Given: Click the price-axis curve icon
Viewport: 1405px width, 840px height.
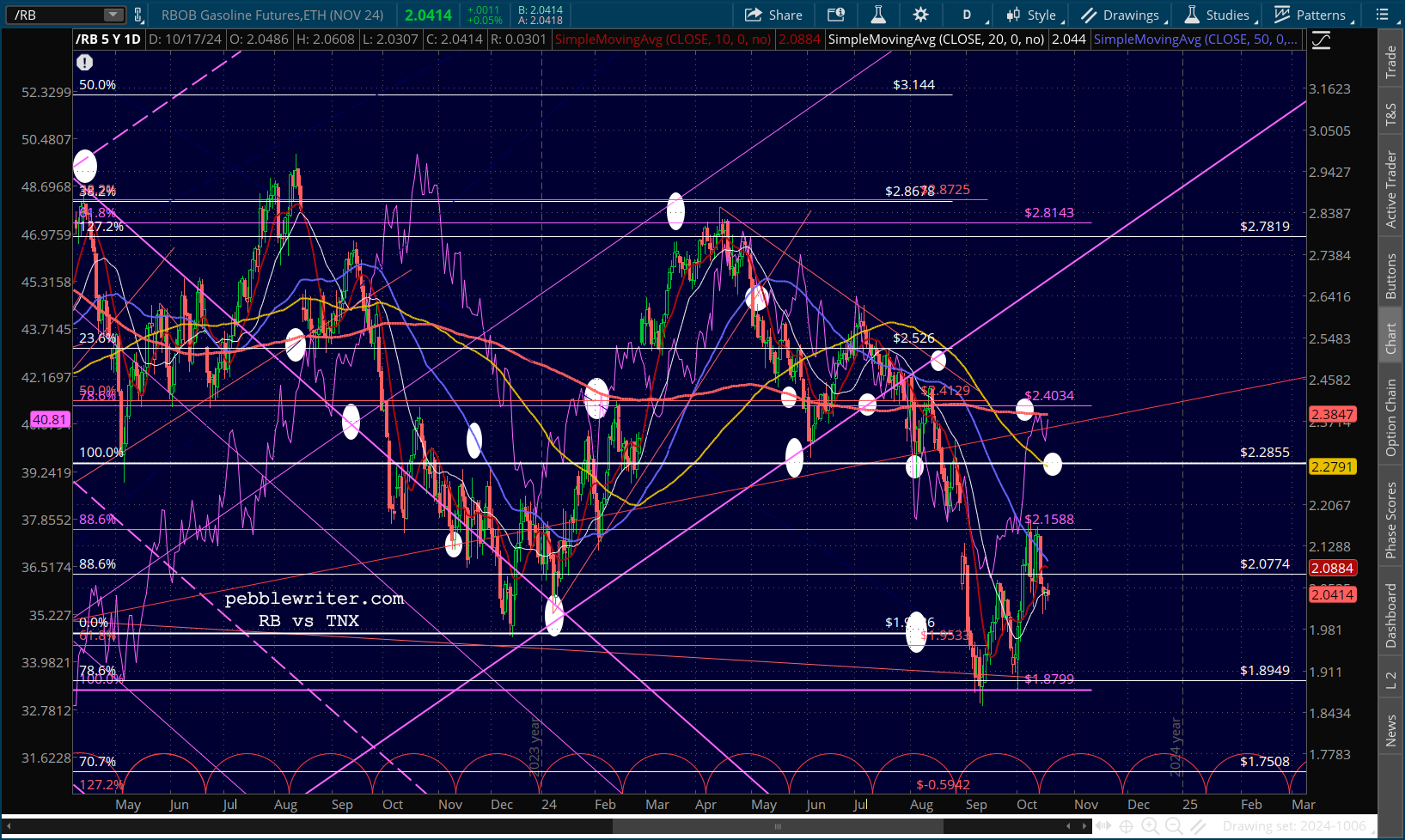Looking at the screenshot, I should [1321, 40].
